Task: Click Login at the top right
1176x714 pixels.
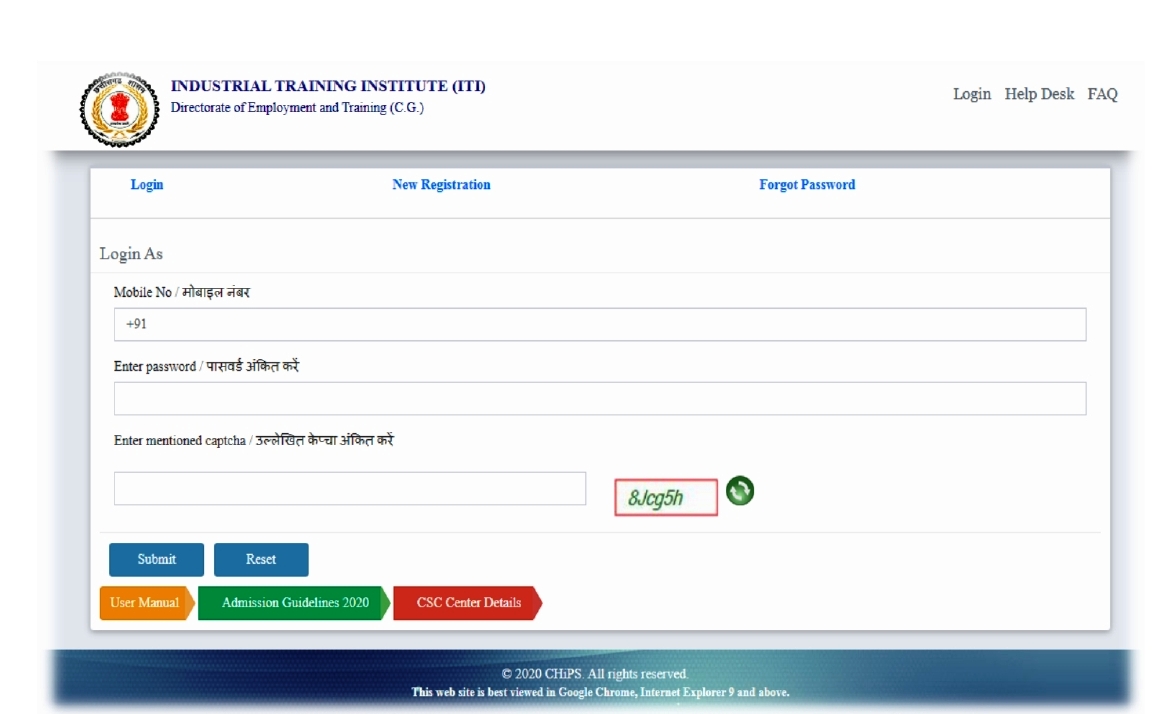Action: coord(973,93)
